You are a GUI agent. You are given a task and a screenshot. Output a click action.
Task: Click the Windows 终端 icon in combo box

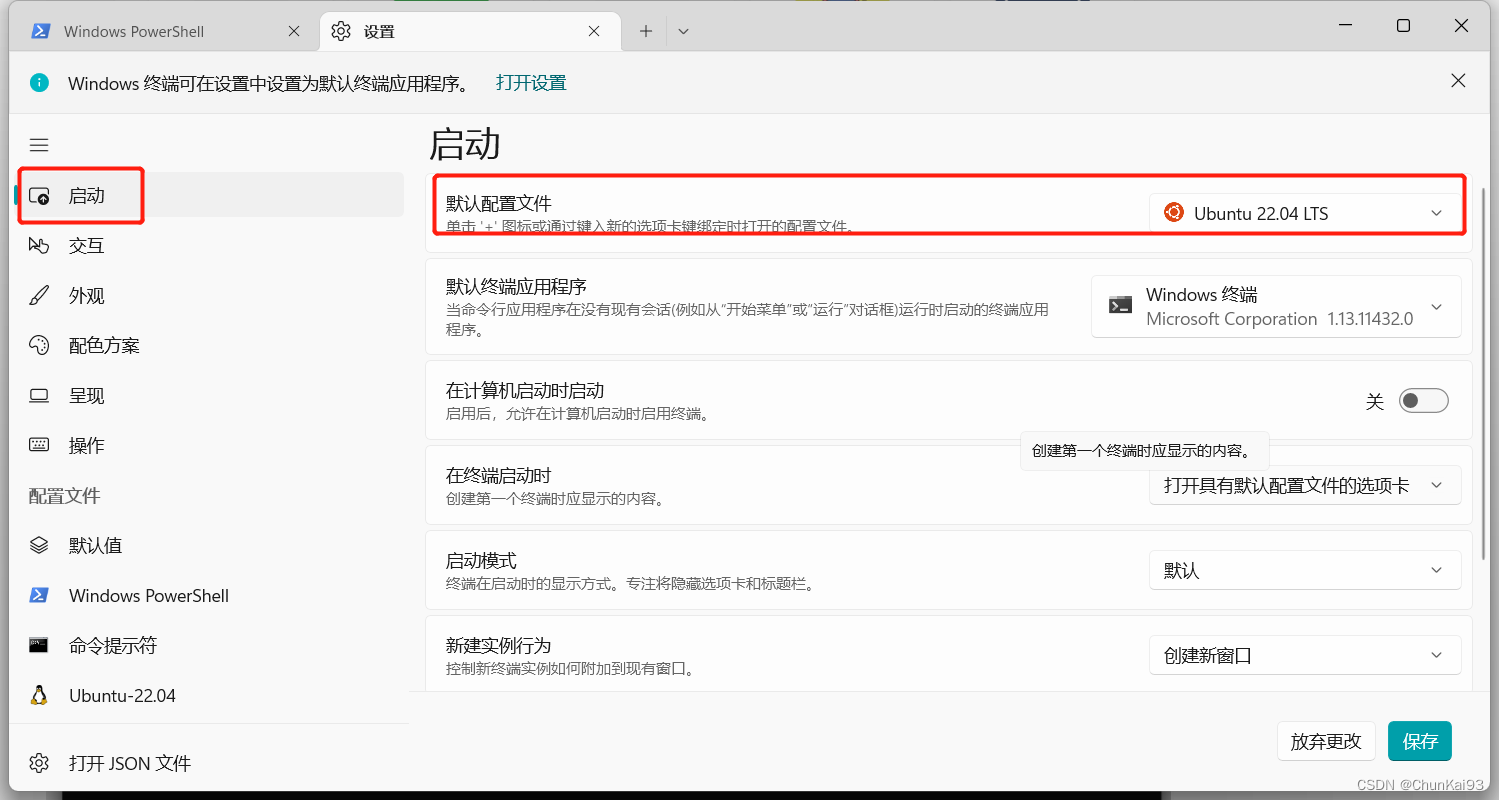click(1121, 305)
